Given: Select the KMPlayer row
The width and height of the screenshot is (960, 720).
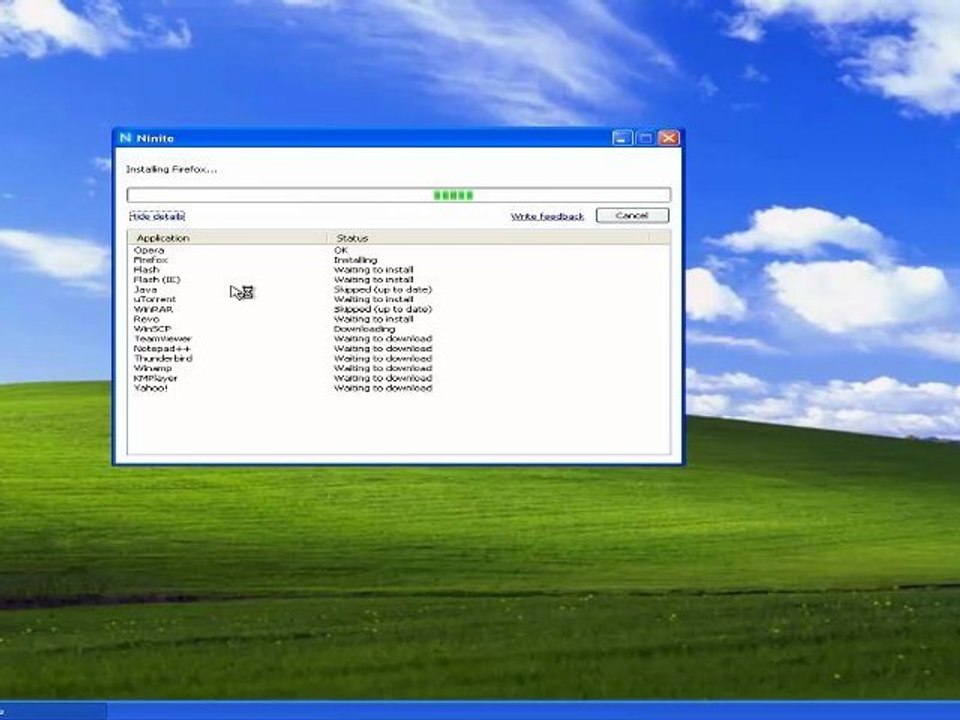Looking at the screenshot, I should click(399, 378).
